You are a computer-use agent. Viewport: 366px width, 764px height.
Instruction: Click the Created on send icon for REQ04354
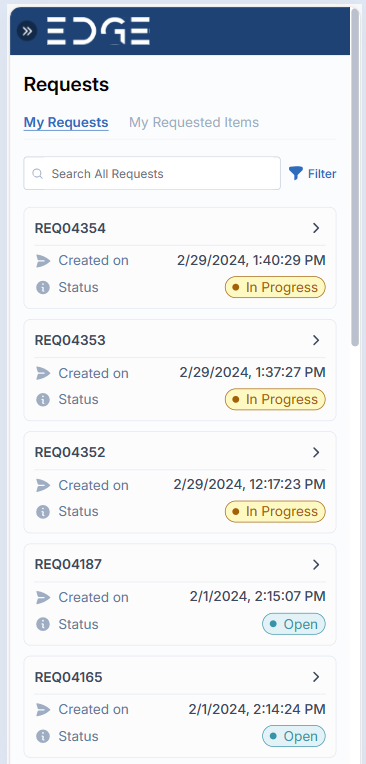click(43, 261)
